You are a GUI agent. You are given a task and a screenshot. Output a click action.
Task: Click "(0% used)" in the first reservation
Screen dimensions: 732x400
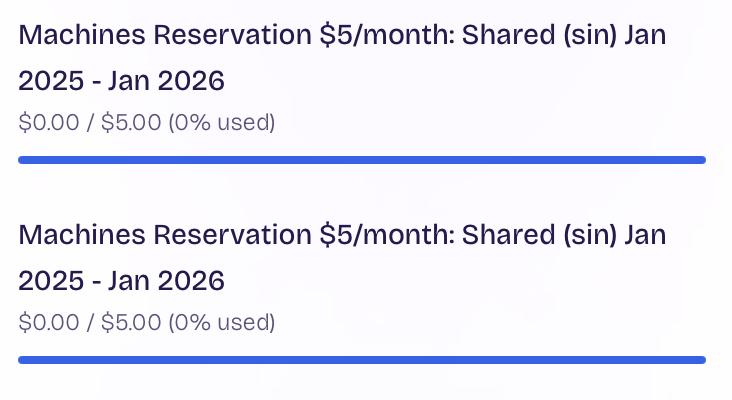[x=221, y=124]
